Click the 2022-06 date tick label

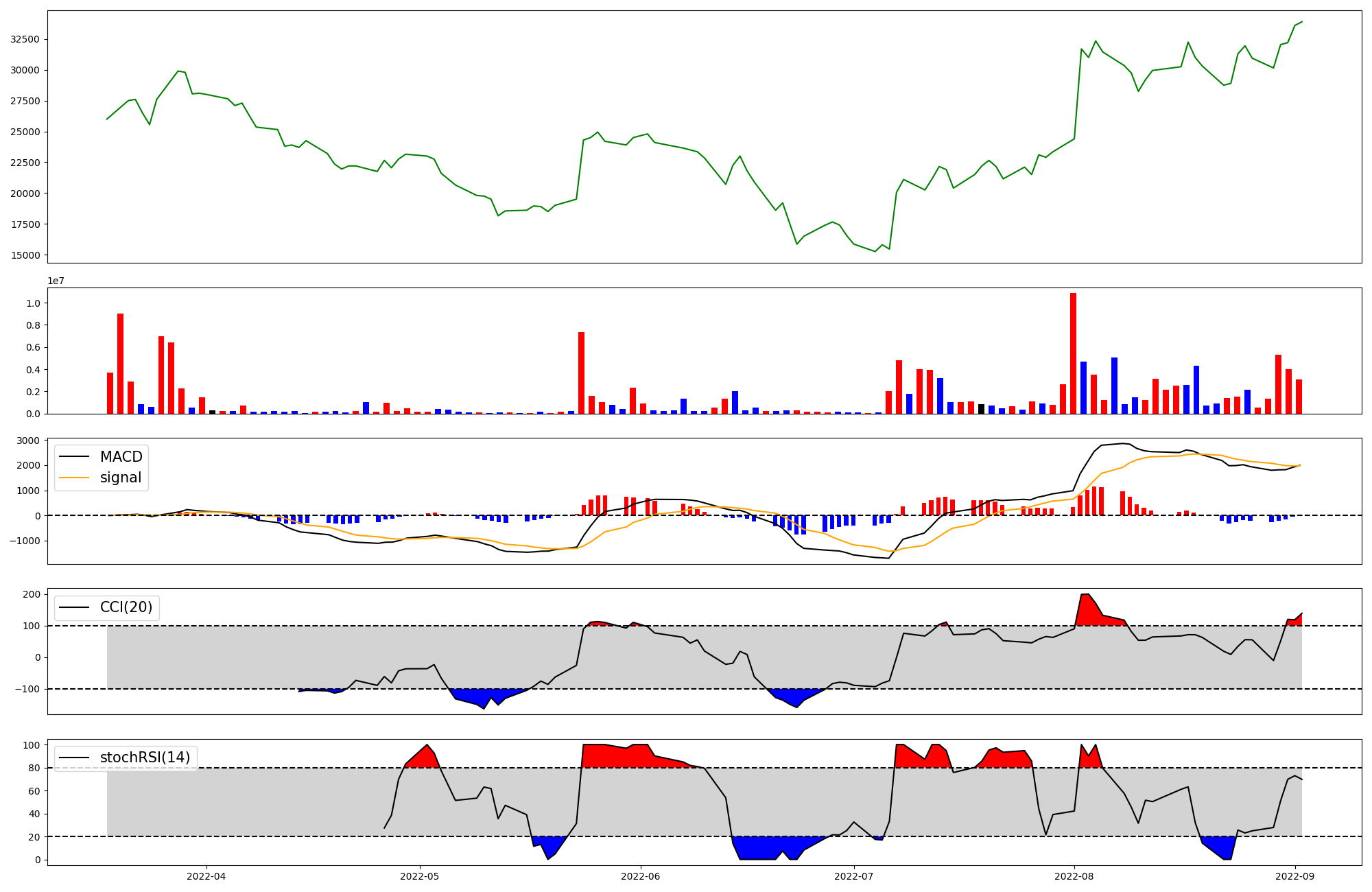[x=640, y=876]
